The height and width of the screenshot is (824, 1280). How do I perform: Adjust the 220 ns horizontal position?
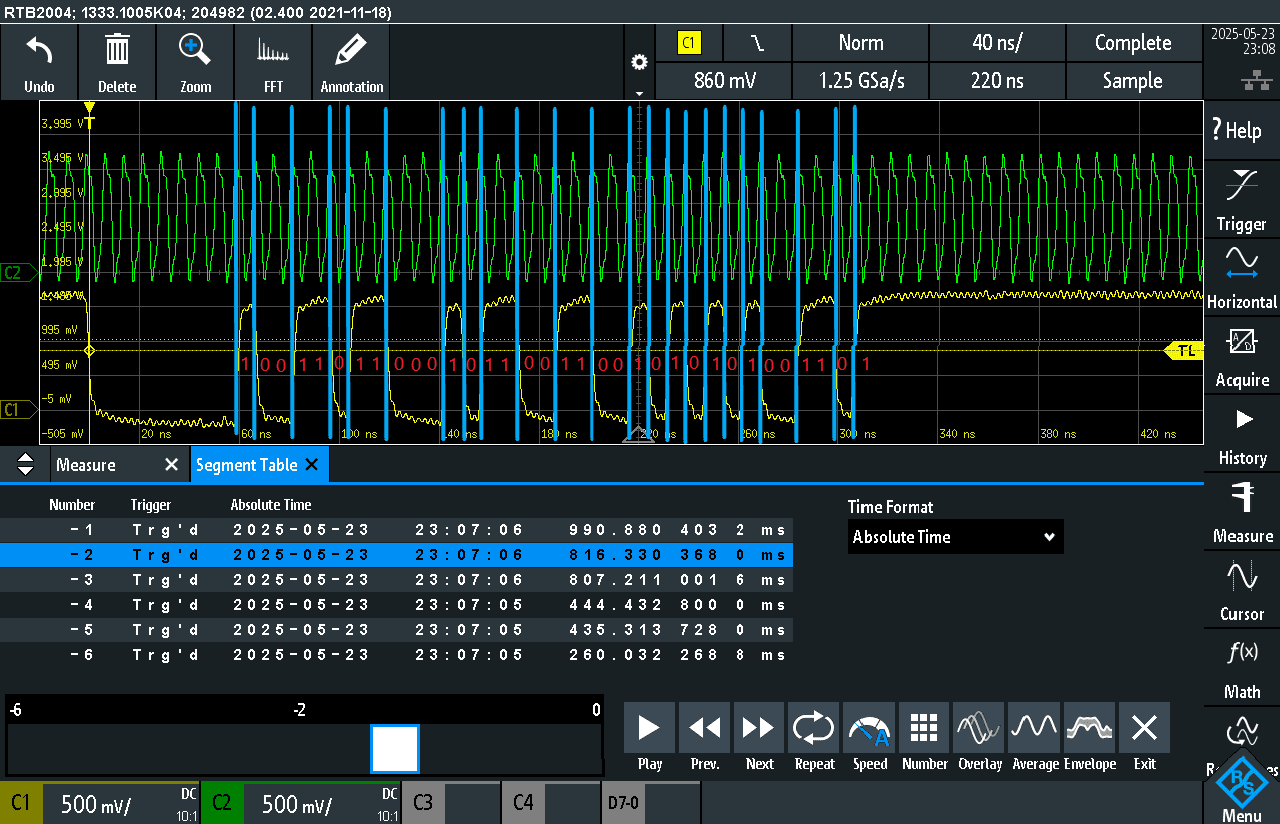tap(997, 81)
